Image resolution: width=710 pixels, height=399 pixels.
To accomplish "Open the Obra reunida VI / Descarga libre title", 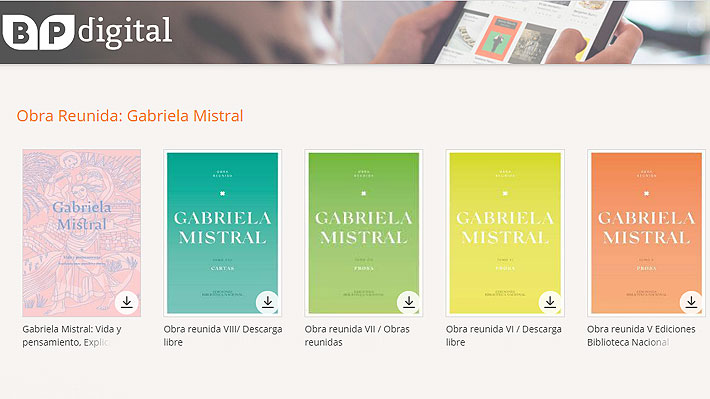I will pos(504,336).
